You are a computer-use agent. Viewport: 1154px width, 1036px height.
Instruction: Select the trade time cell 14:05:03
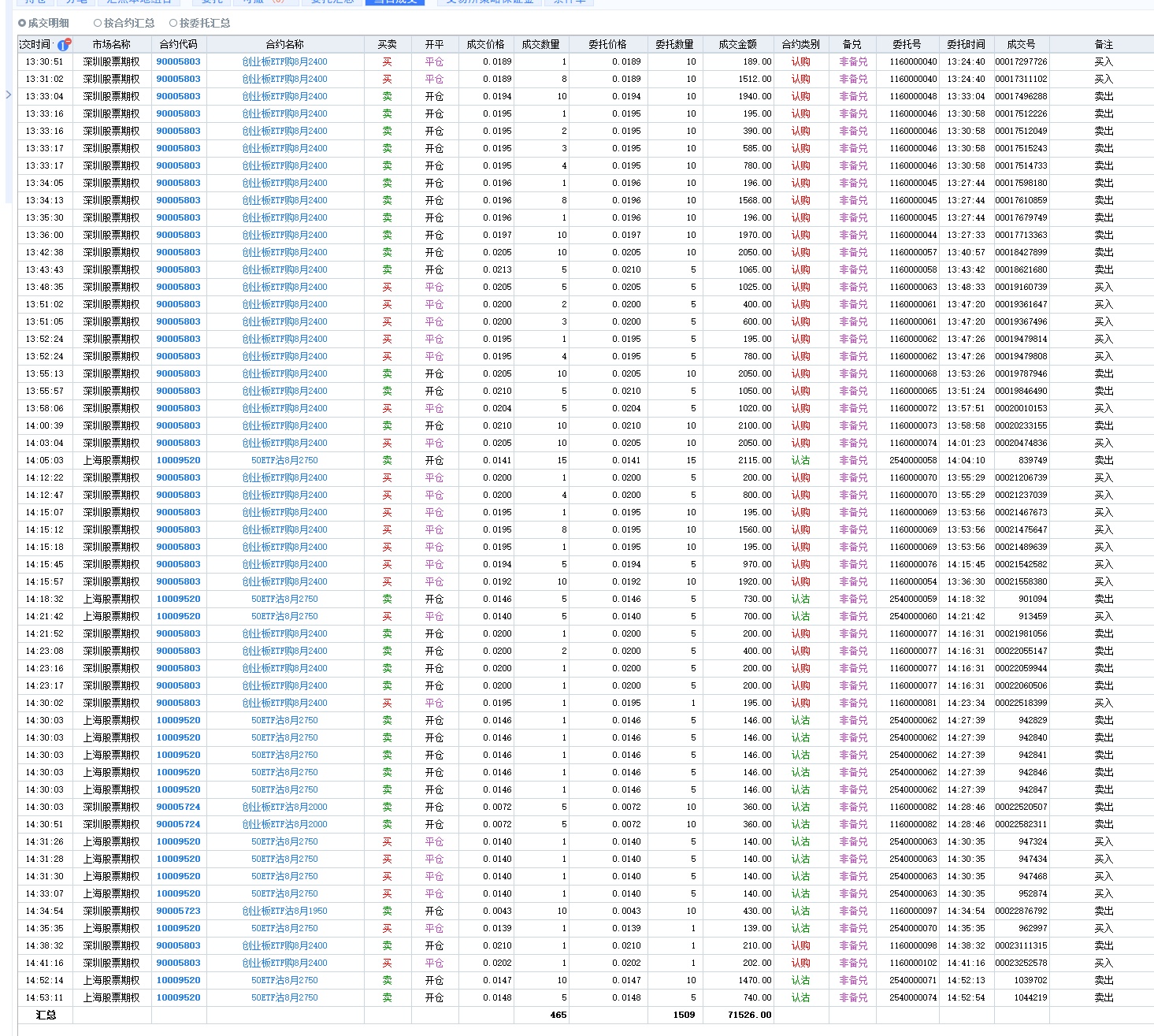pyautogui.click(x=44, y=460)
